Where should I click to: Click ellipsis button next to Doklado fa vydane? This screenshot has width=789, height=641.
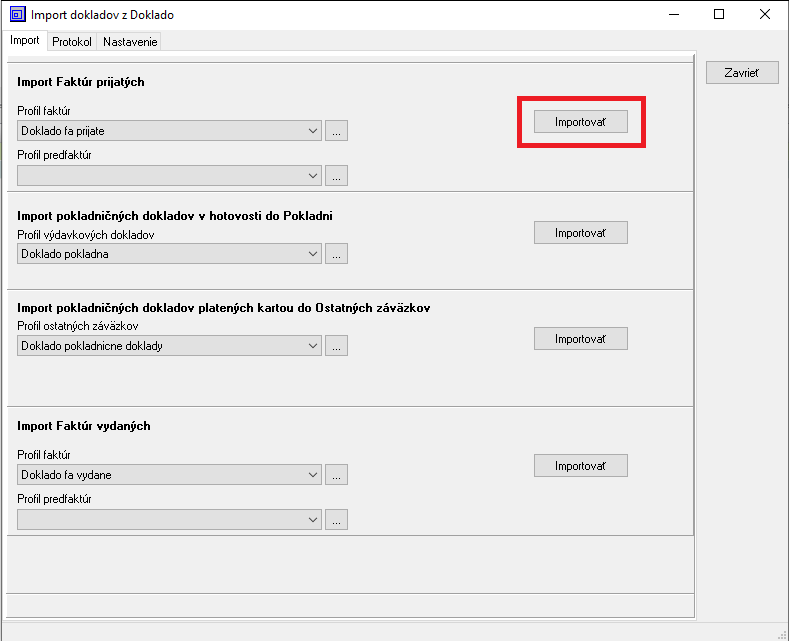click(336, 474)
